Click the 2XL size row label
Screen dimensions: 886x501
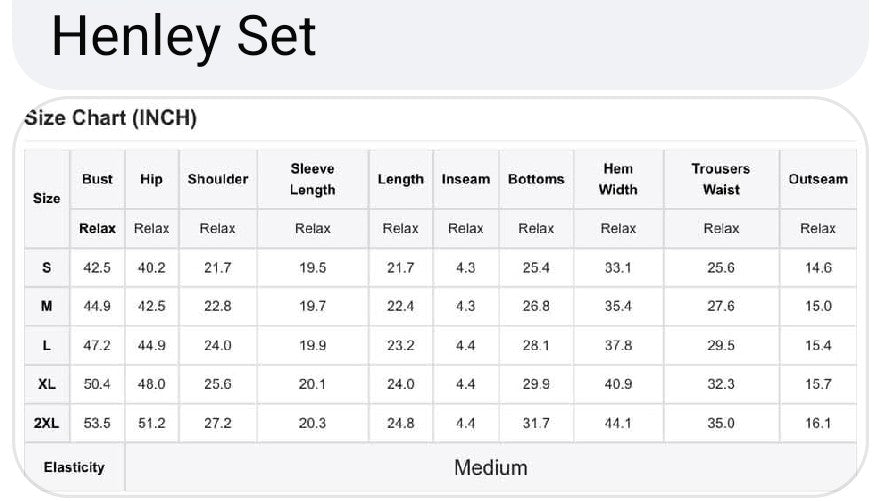46,423
